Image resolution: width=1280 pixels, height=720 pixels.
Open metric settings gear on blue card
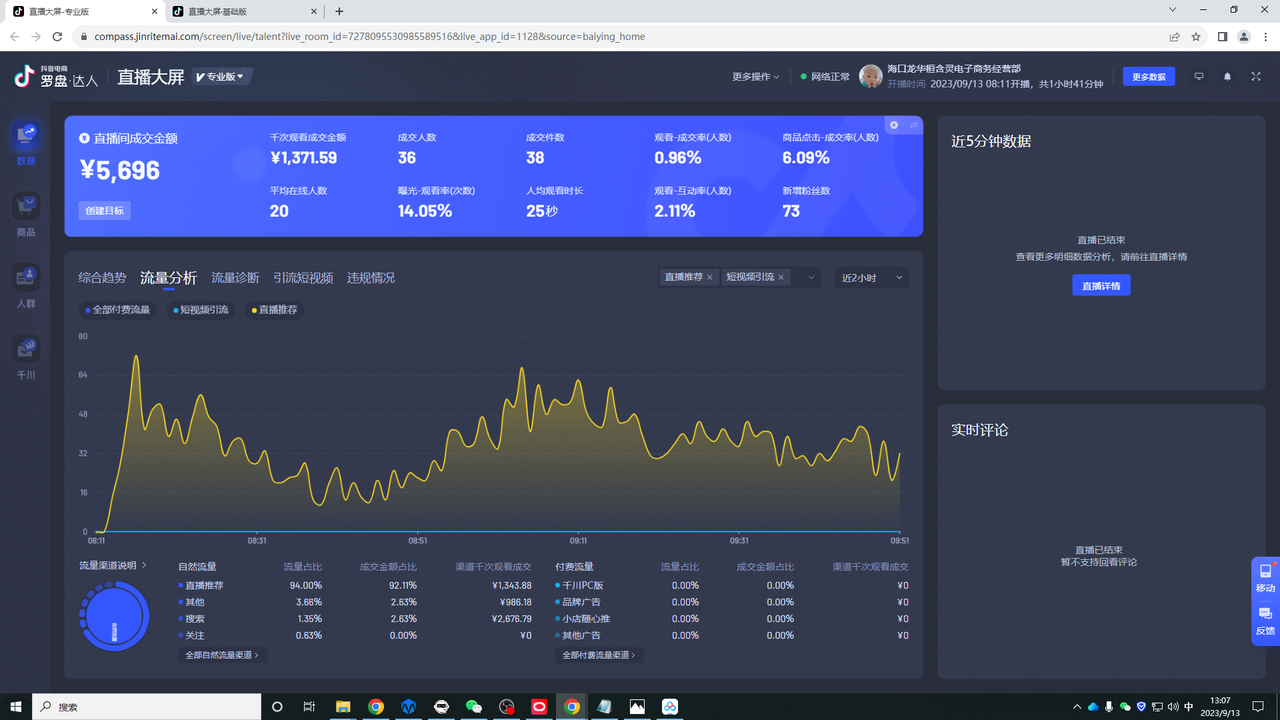coord(894,126)
